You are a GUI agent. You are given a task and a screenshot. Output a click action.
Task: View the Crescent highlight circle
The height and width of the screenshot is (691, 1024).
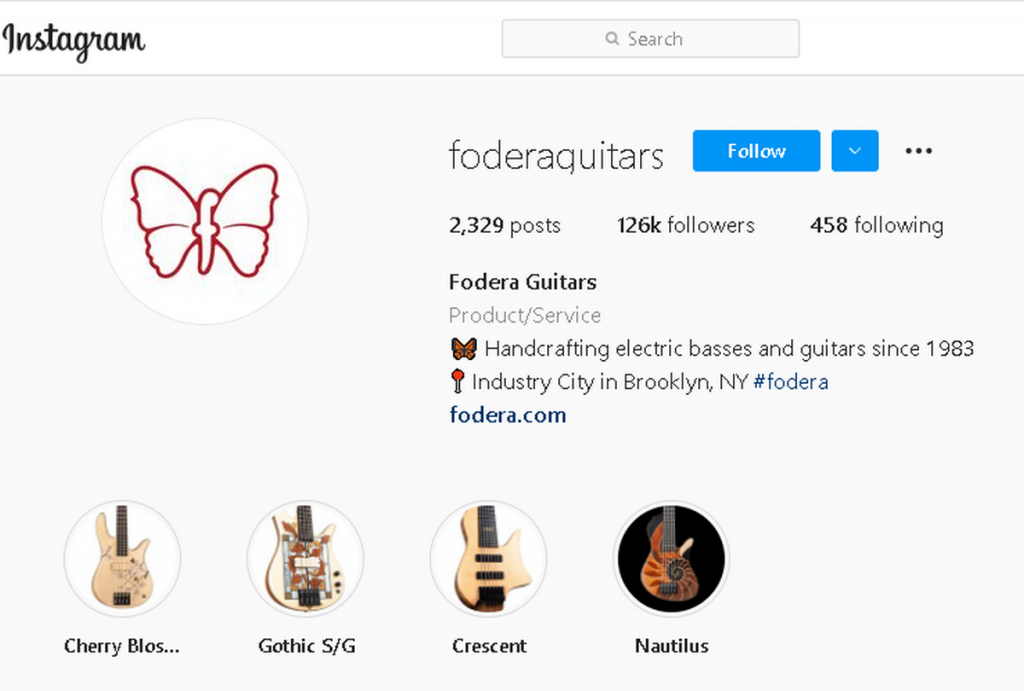(488, 559)
